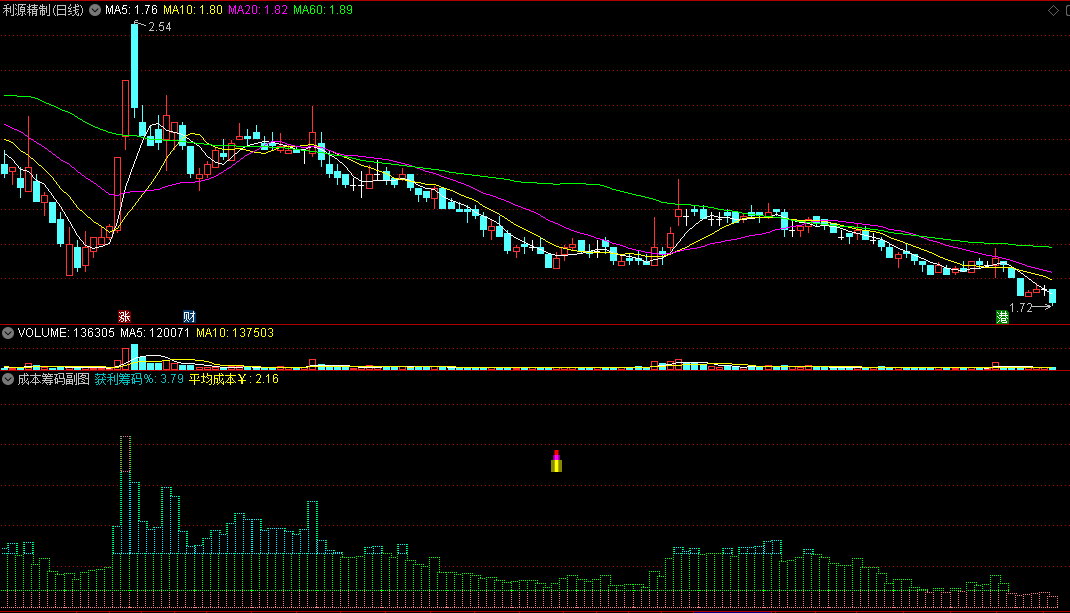
Task: Click the MA5: 1.76 label
Action: pyautogui.click(x=131, y=10)
